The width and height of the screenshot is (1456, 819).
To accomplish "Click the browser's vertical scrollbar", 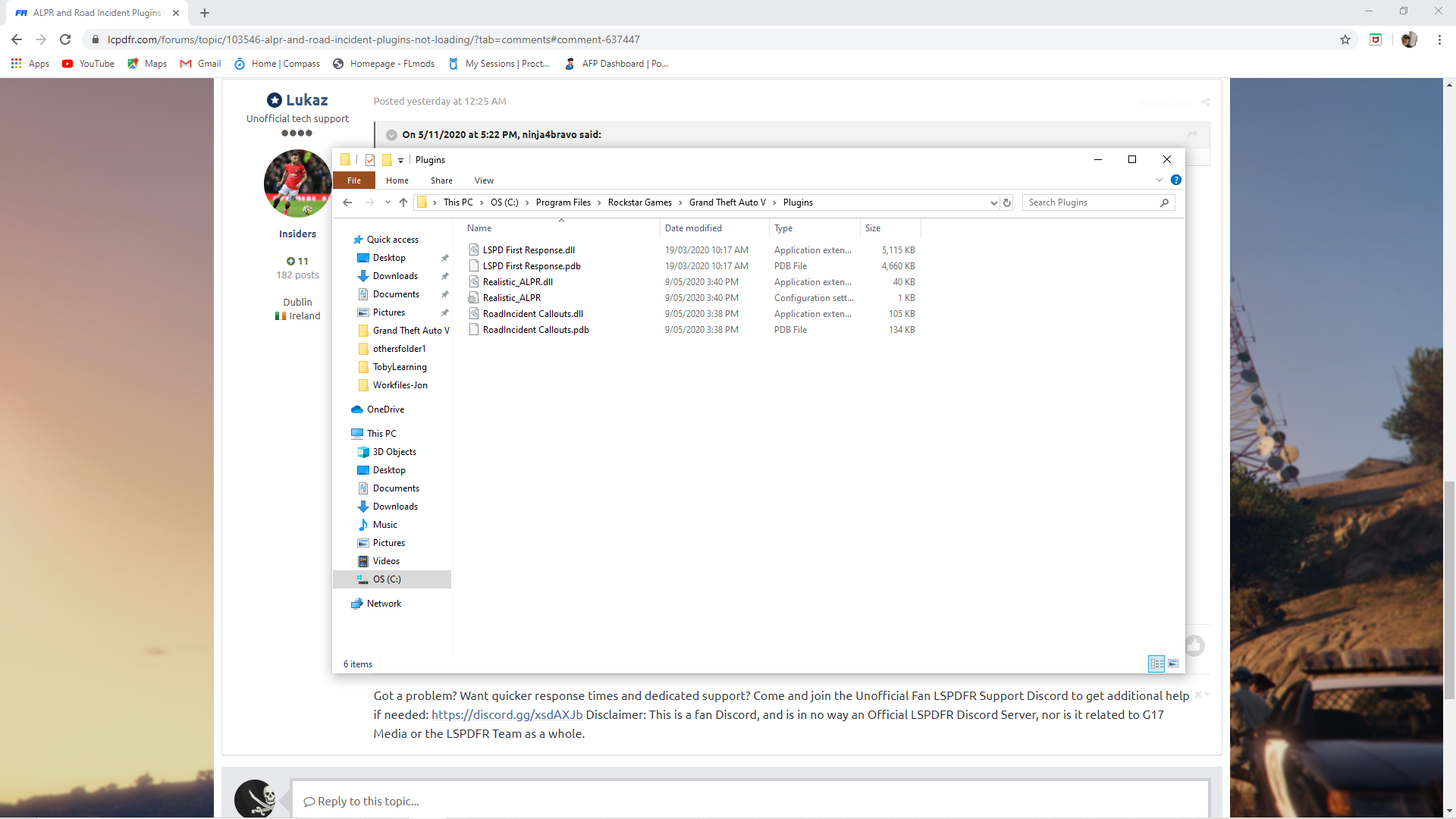I will (x=1449, y=591).
